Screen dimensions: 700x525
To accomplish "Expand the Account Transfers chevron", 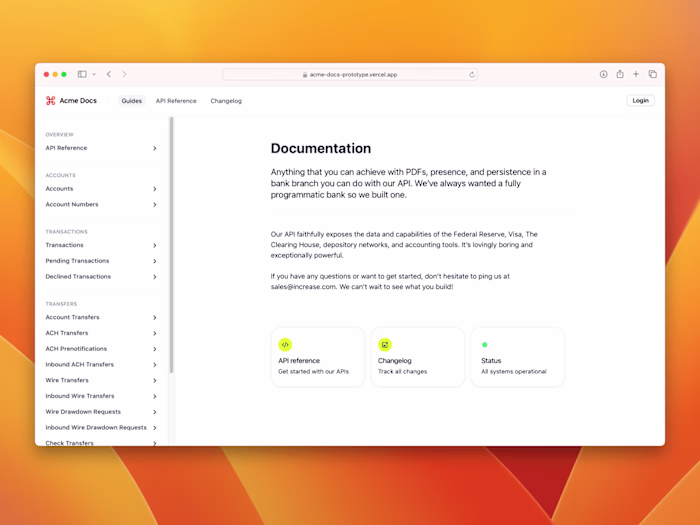I will tap(154, 317).
